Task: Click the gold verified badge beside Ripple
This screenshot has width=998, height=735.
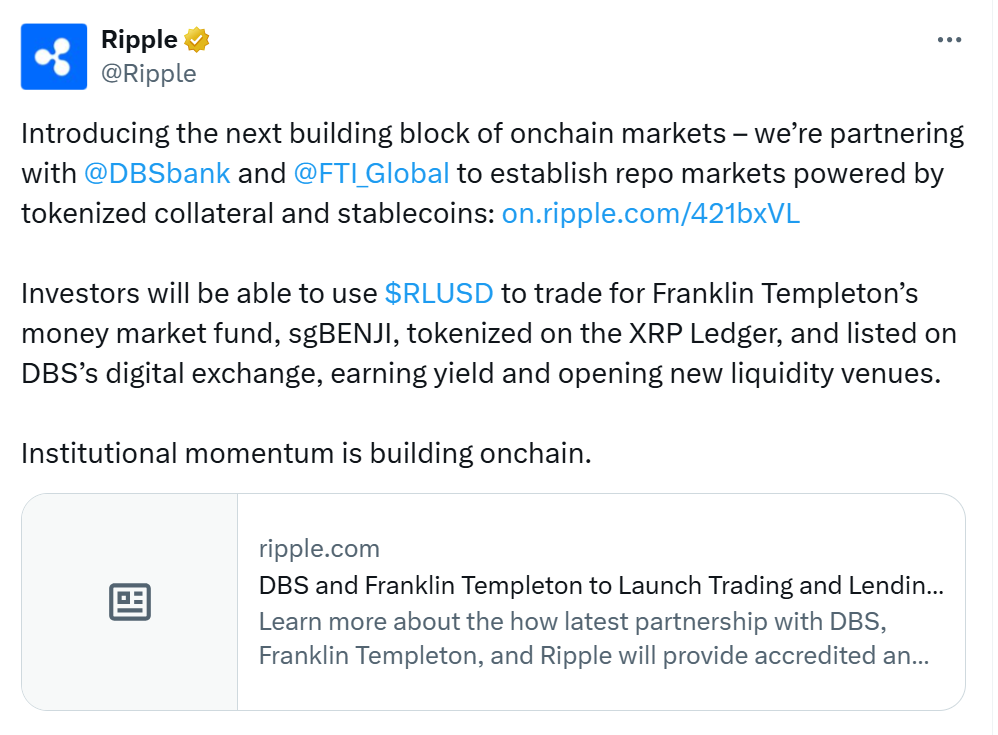Action: [x=197, y=40]
